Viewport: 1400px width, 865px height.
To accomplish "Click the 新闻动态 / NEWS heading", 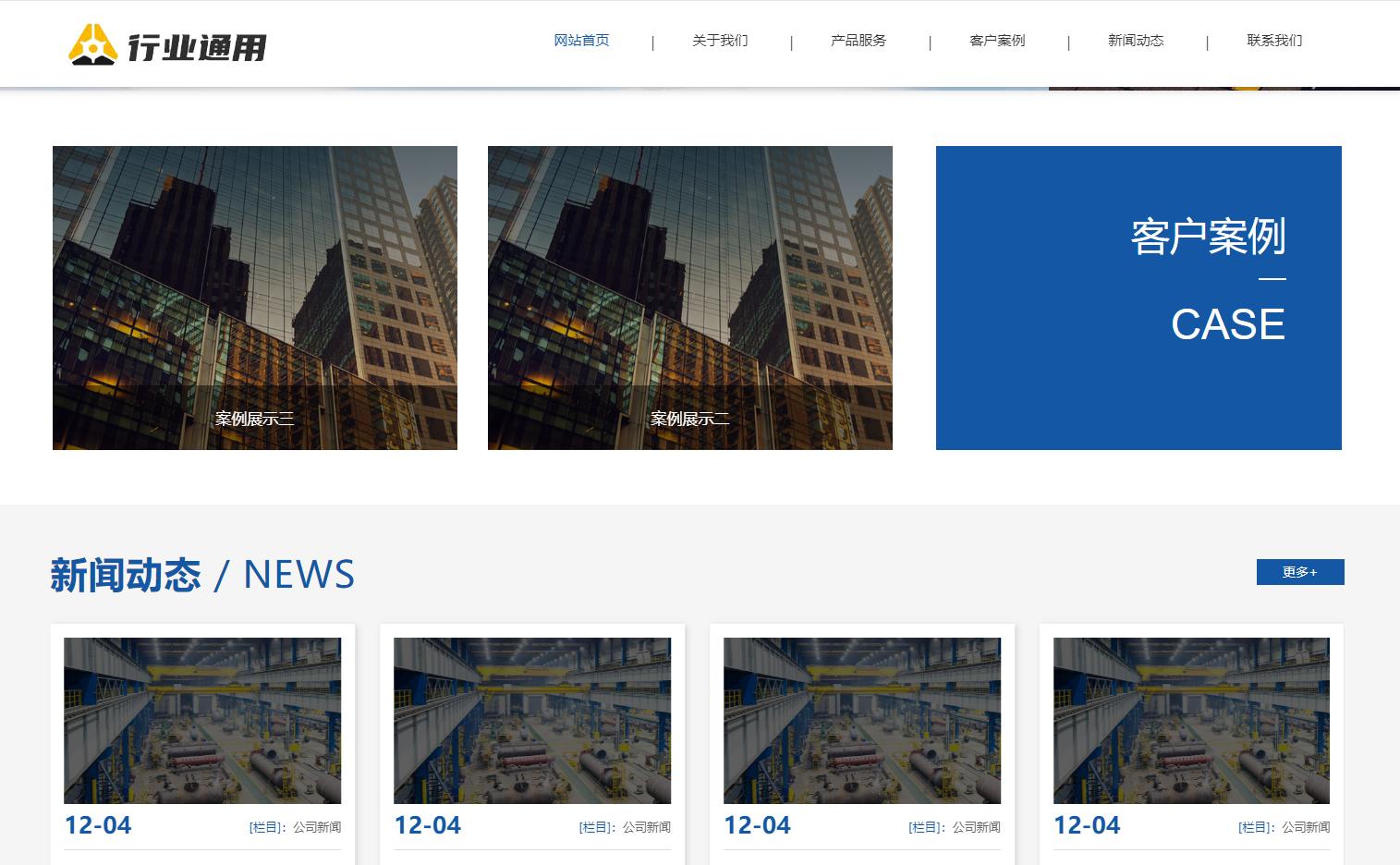I will pos(202,574).
